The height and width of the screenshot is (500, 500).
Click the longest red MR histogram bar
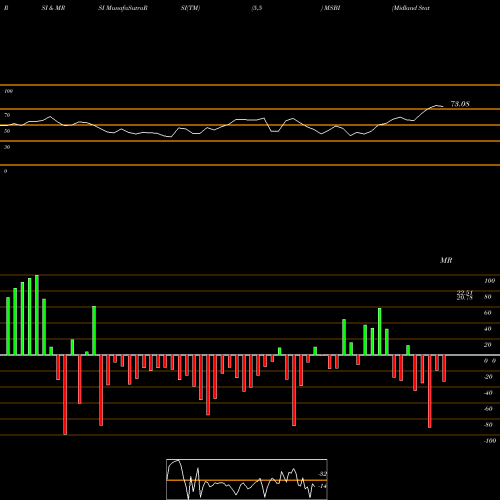point(65,395)
